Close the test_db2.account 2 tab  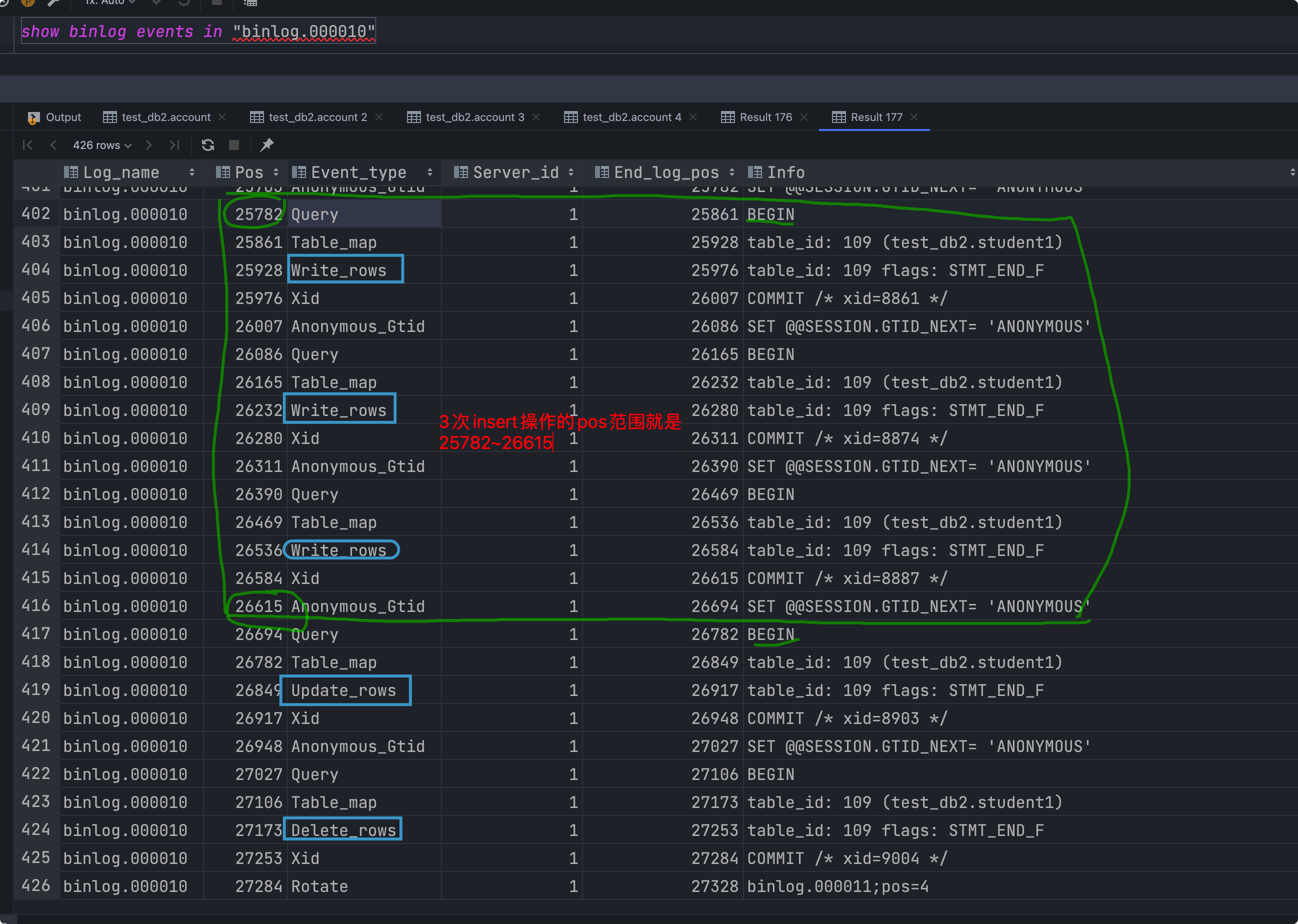[379, 117]
